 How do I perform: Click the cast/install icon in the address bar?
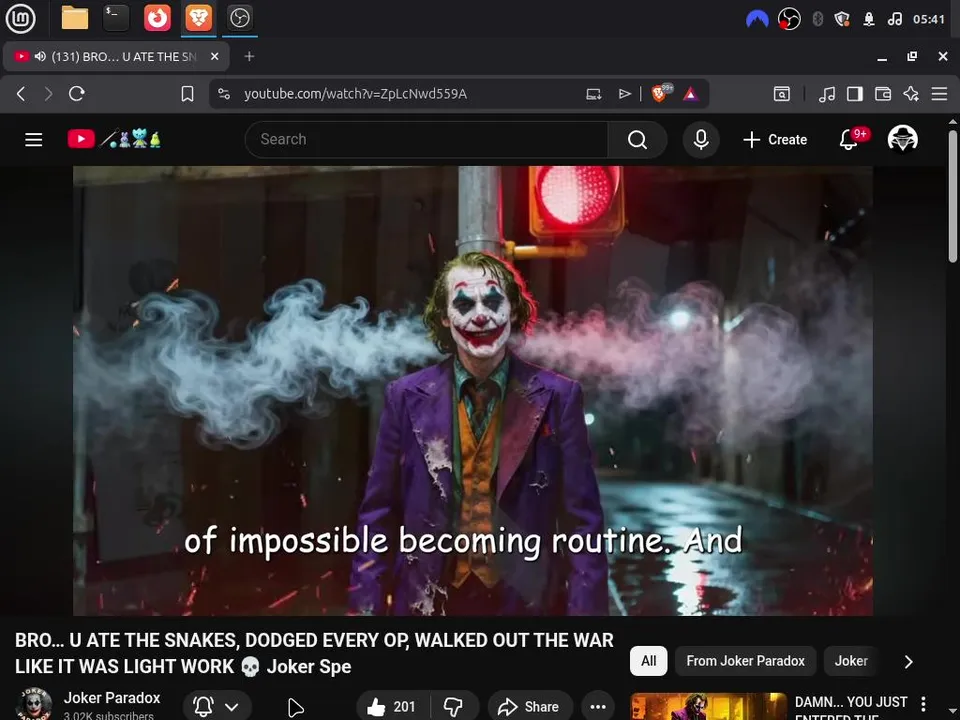[593, 94]
